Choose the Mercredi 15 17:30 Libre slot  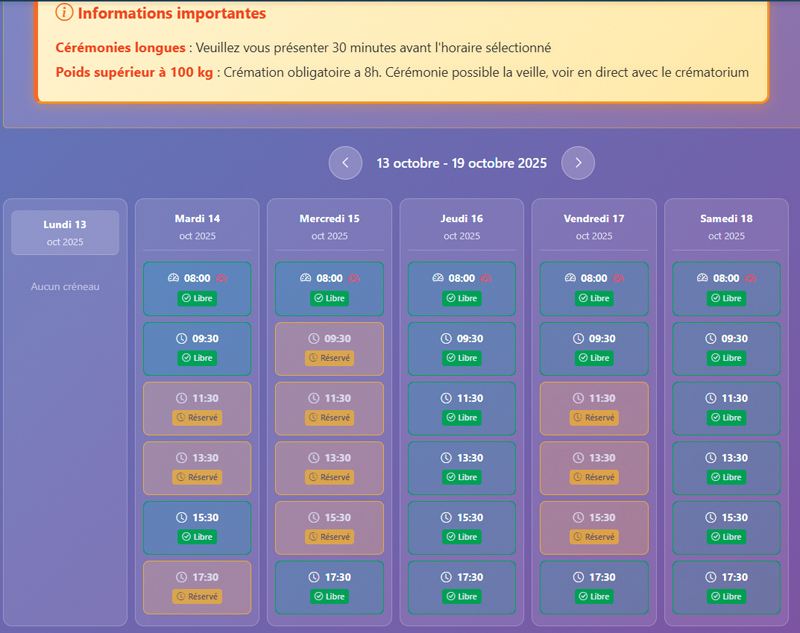[x=329, y=586]
